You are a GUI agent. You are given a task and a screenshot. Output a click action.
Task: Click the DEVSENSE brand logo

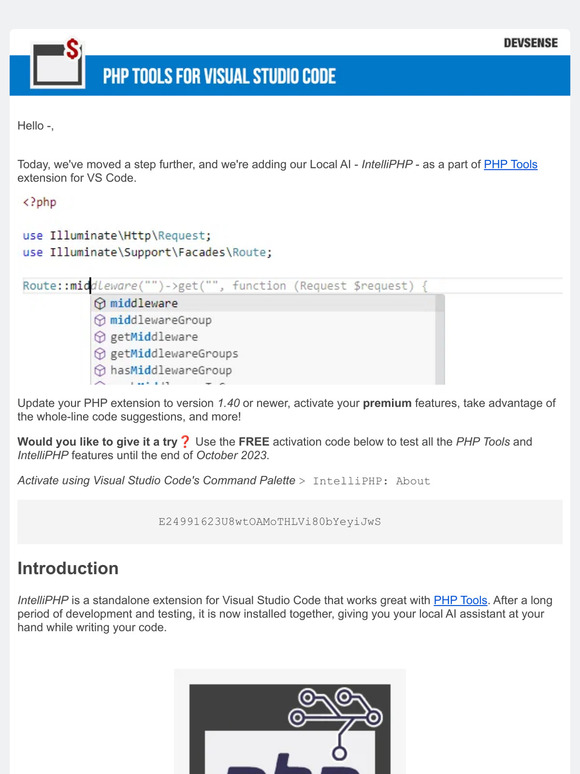tap(531, 43)
